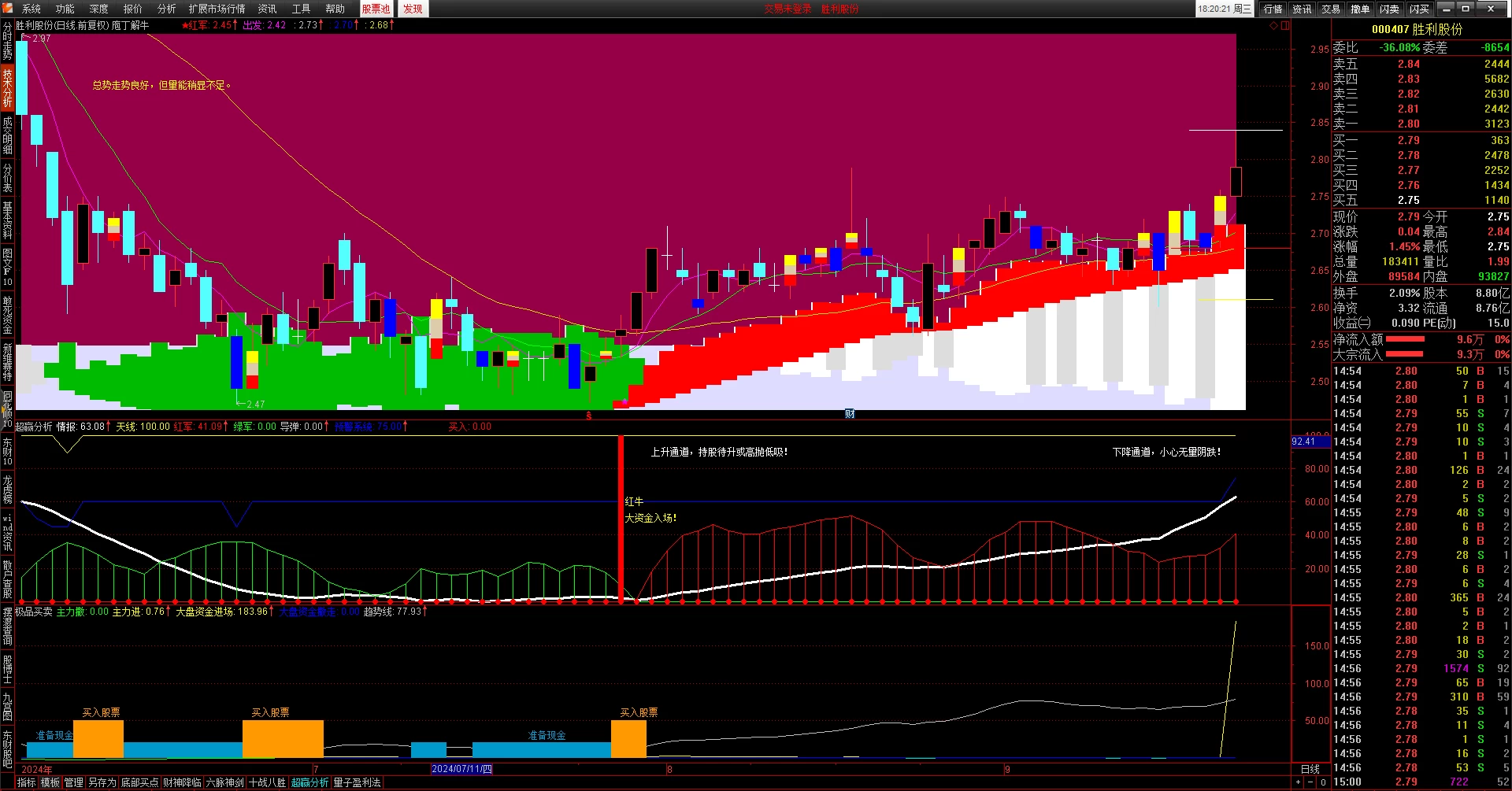
Task: Click the red $ marker below the chart
Action: tap(589, 415)
